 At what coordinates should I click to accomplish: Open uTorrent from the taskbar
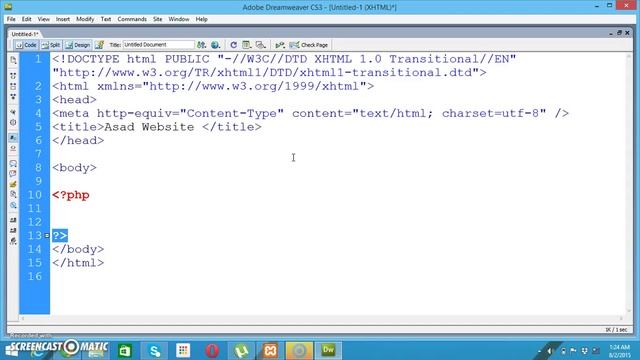(241, 350)
